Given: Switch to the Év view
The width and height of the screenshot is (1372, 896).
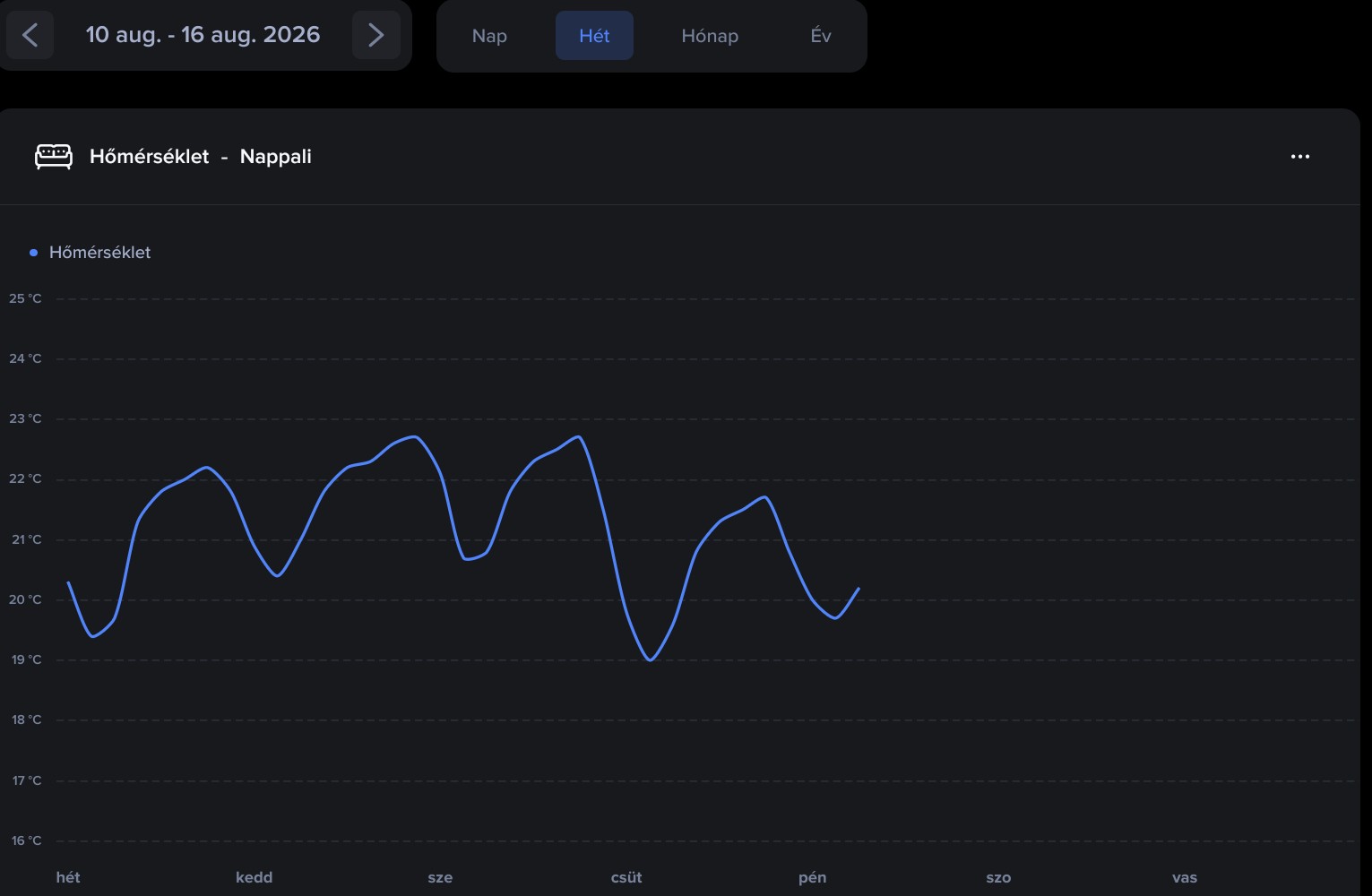Looking at the screenshot, I should [x=821, y=36].
